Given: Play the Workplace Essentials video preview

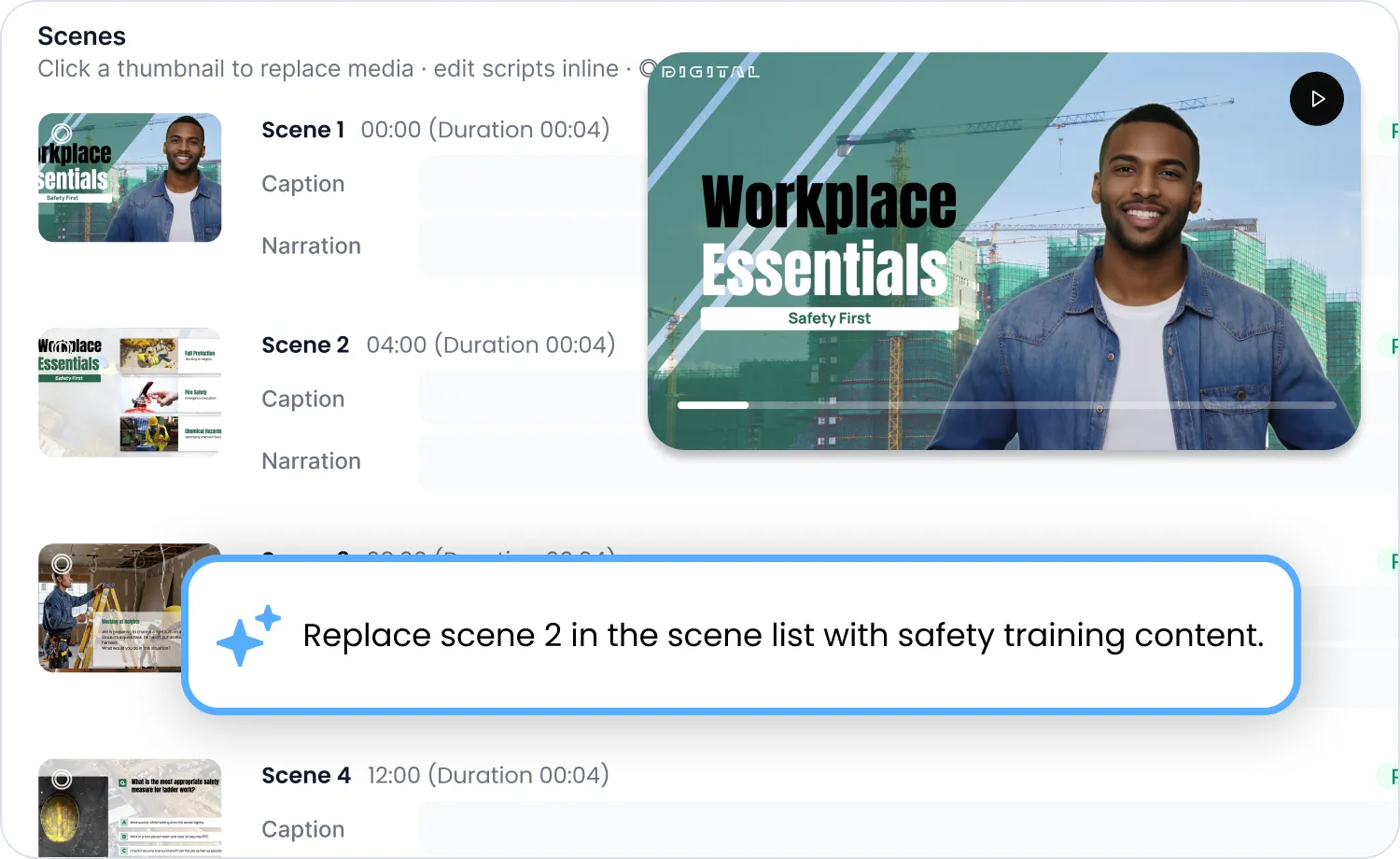Looking at the screenshot, I should 1316,99.
